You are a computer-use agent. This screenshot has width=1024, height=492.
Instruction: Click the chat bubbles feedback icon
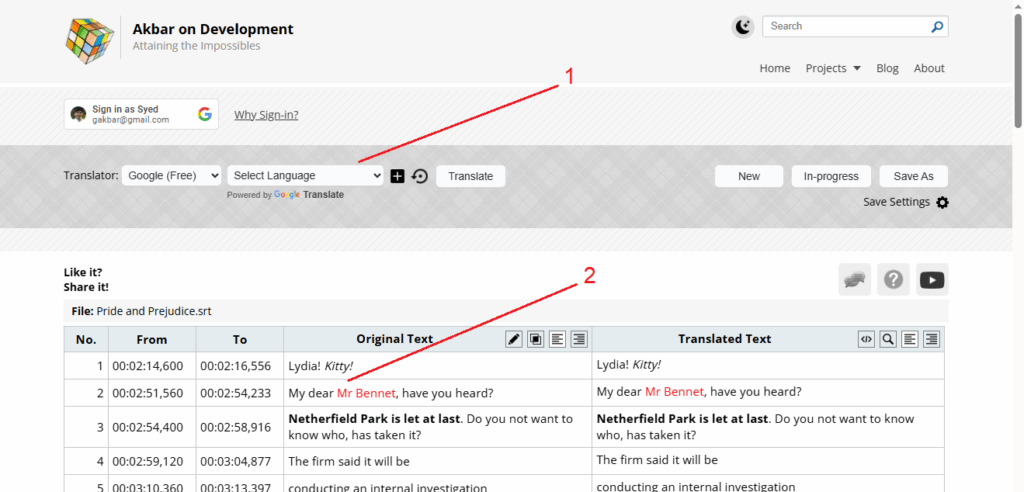854,280
